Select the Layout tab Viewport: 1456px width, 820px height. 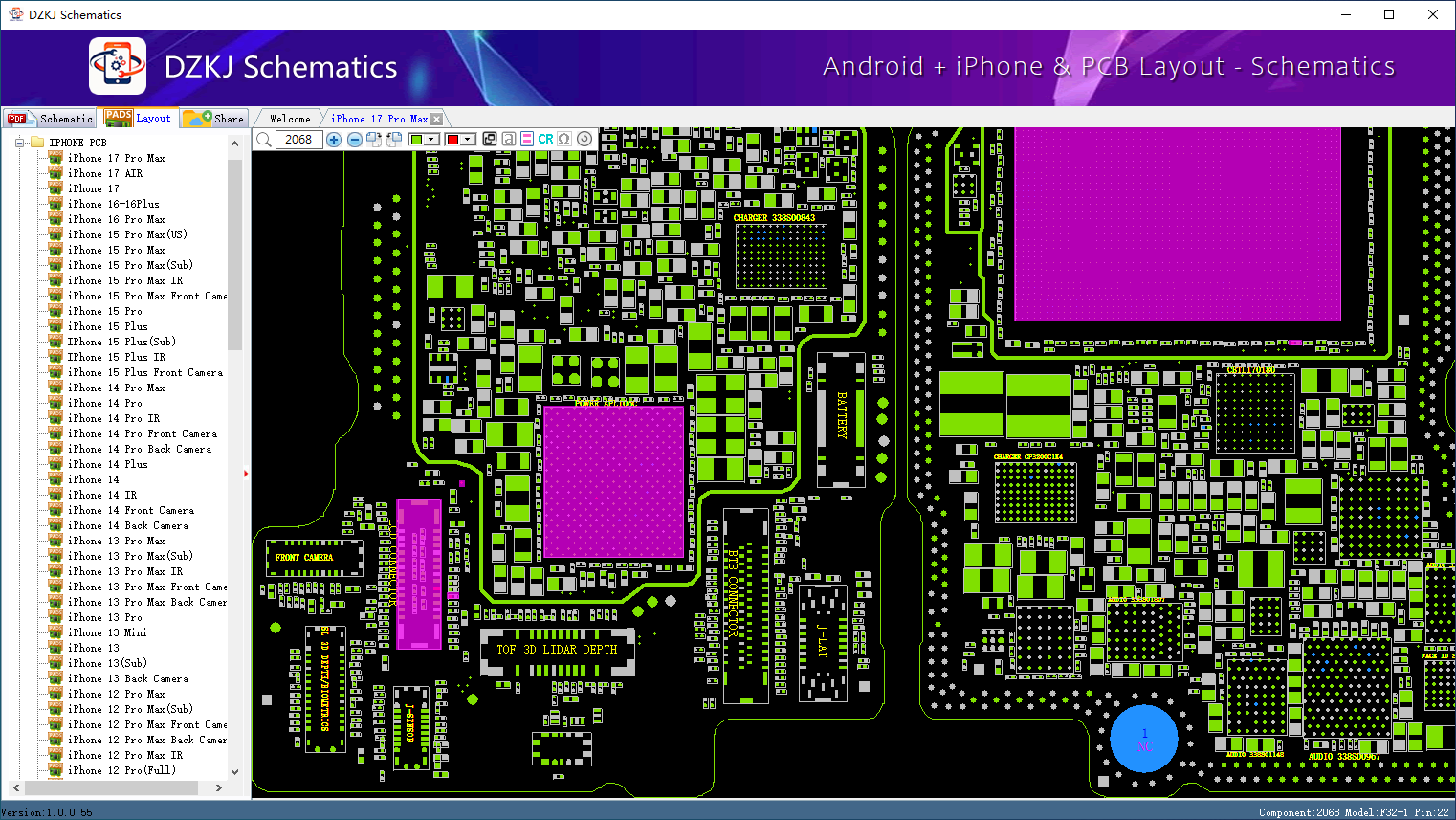click(140, 118)
